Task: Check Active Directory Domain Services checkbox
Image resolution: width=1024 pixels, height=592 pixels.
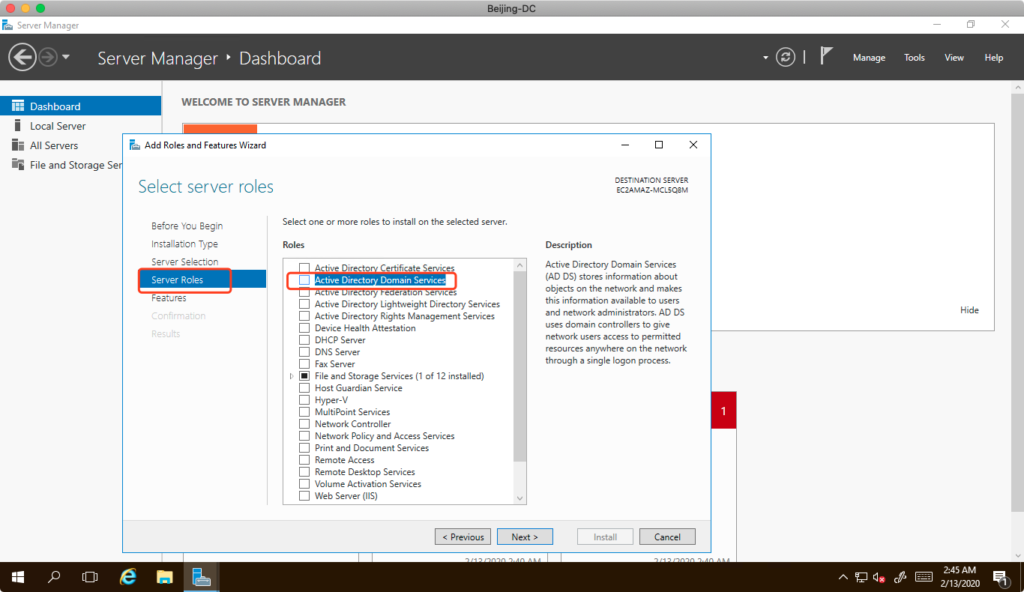Action: pyautogui.click(x=305, y=281)
